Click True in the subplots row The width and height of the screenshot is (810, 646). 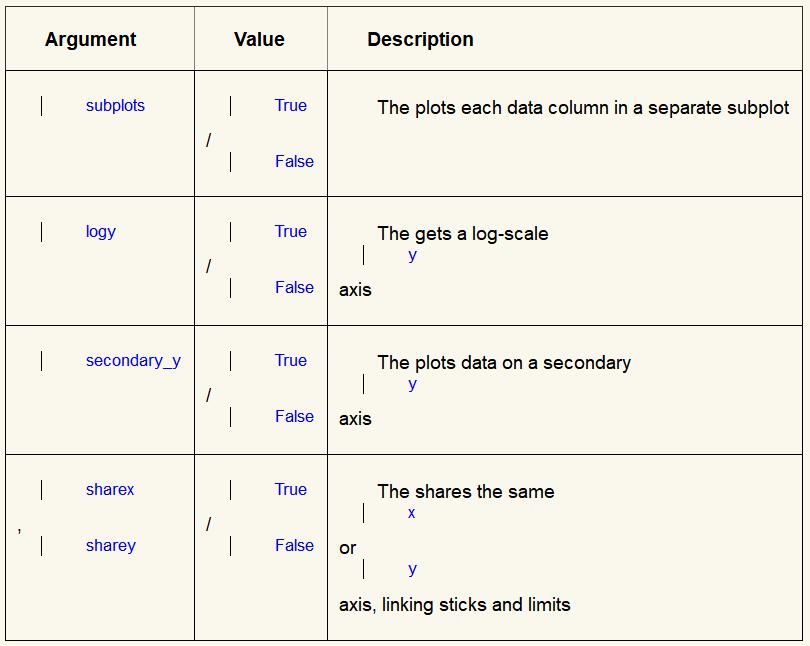point(291,106)
